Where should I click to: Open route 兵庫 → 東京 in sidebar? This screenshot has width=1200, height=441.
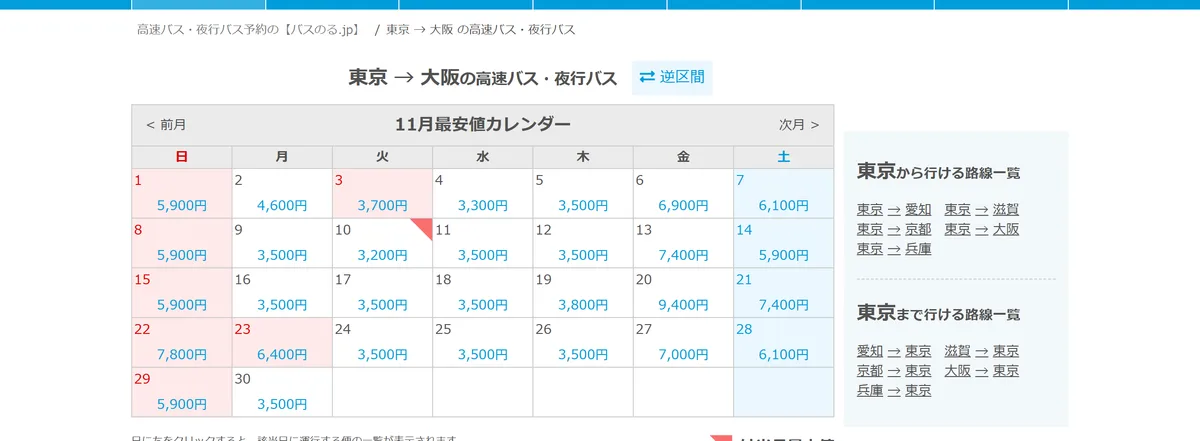(x=894, y=390)
